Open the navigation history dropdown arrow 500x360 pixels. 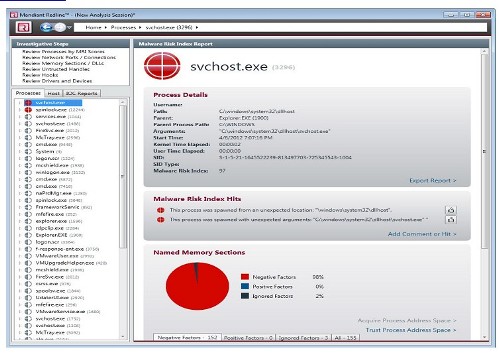pos(69,27)
